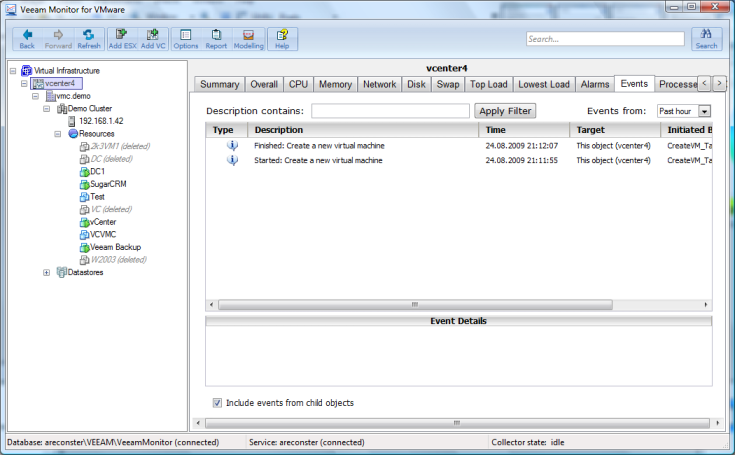Open the Events from time dropdown
The width and height of the screenshot is (735, 455).
tap(704, 111)
